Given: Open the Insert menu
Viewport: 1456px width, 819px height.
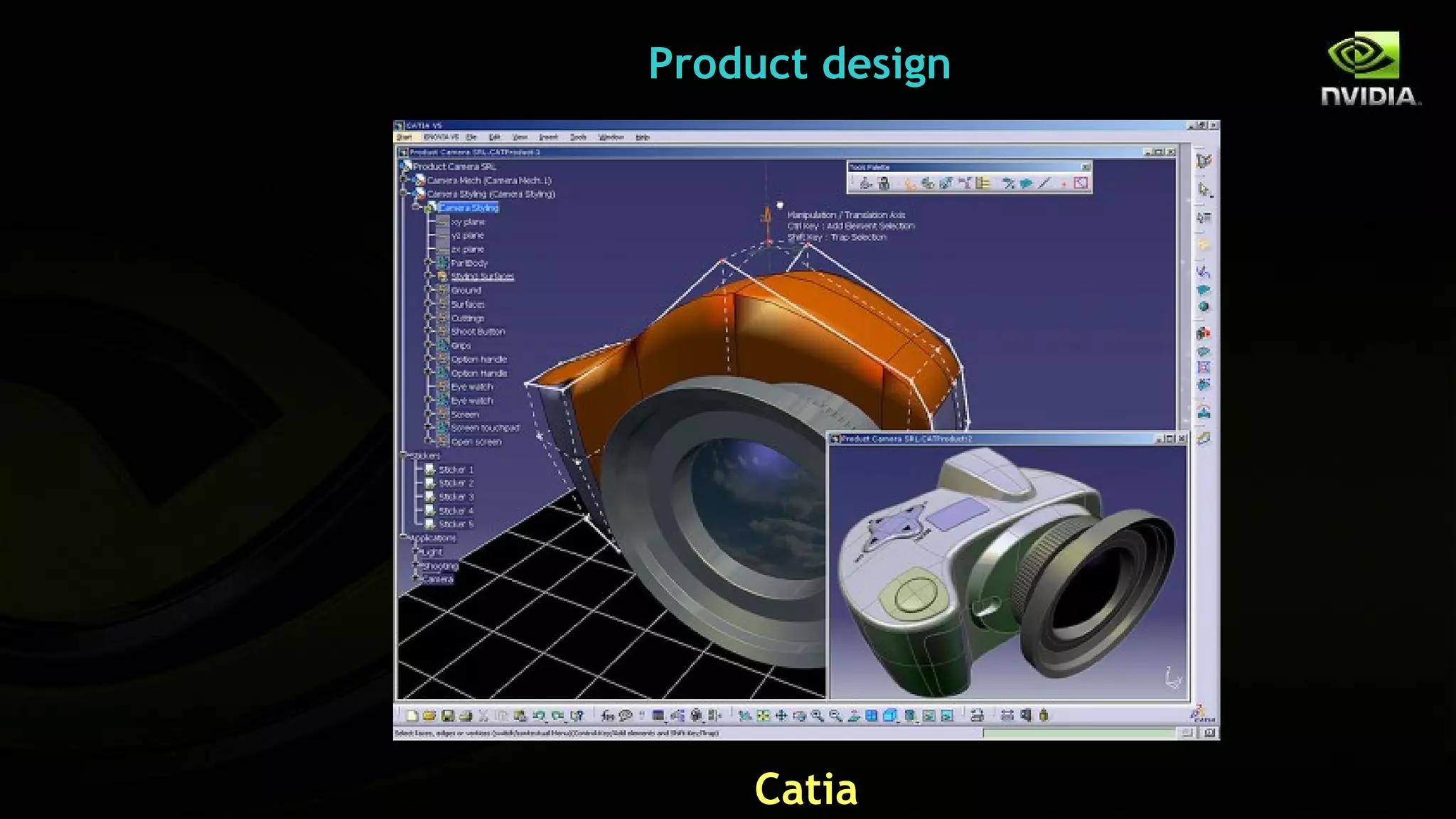Looking at the screenshot, I should pyautogui.click(x=548, y=137).
